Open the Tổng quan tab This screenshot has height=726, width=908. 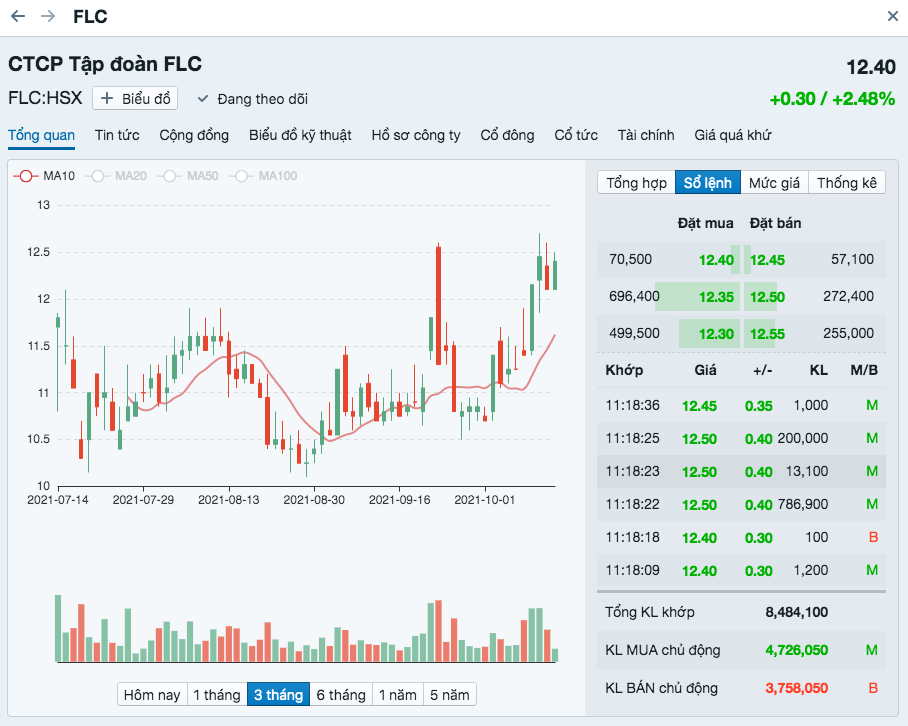(41, 135)
